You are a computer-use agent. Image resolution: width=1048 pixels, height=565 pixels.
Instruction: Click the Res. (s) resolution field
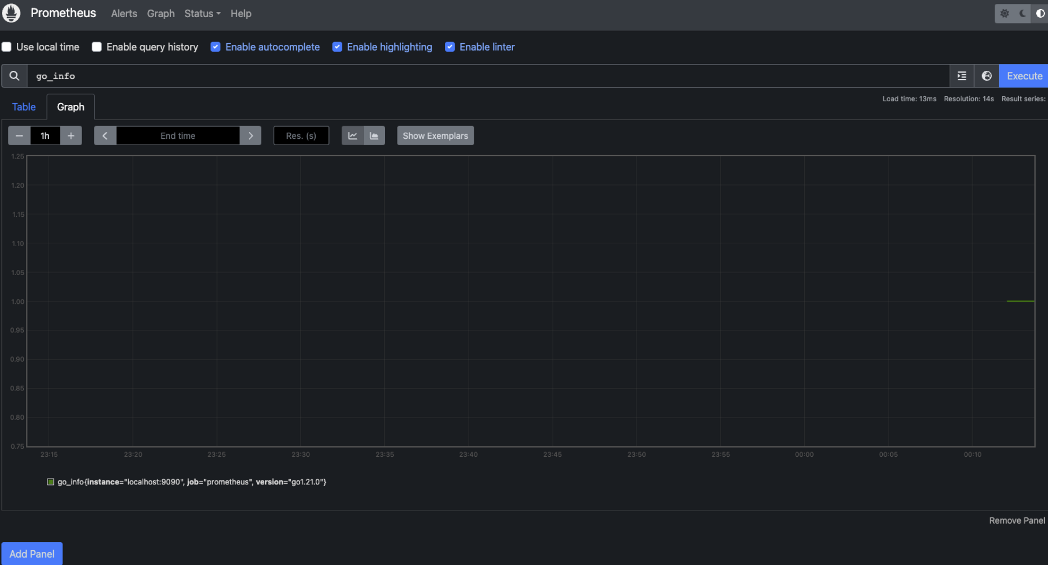301,136
